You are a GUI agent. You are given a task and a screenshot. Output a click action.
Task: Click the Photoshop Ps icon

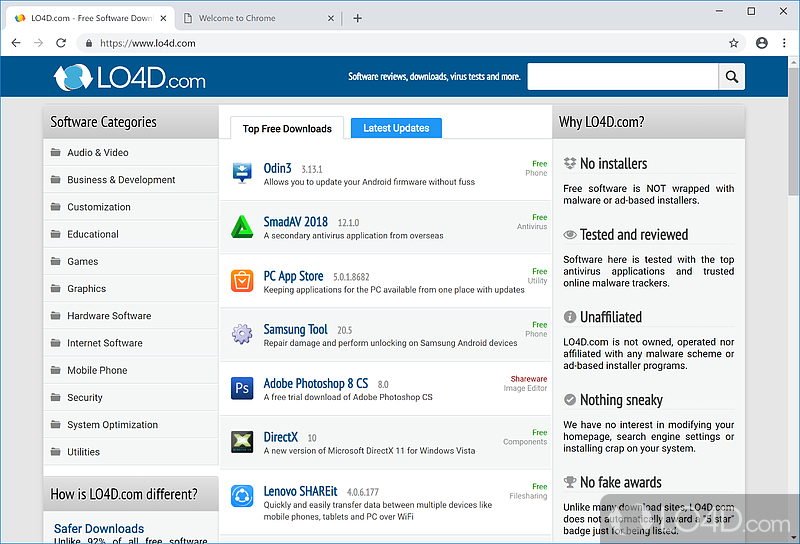tap(242, 388)
